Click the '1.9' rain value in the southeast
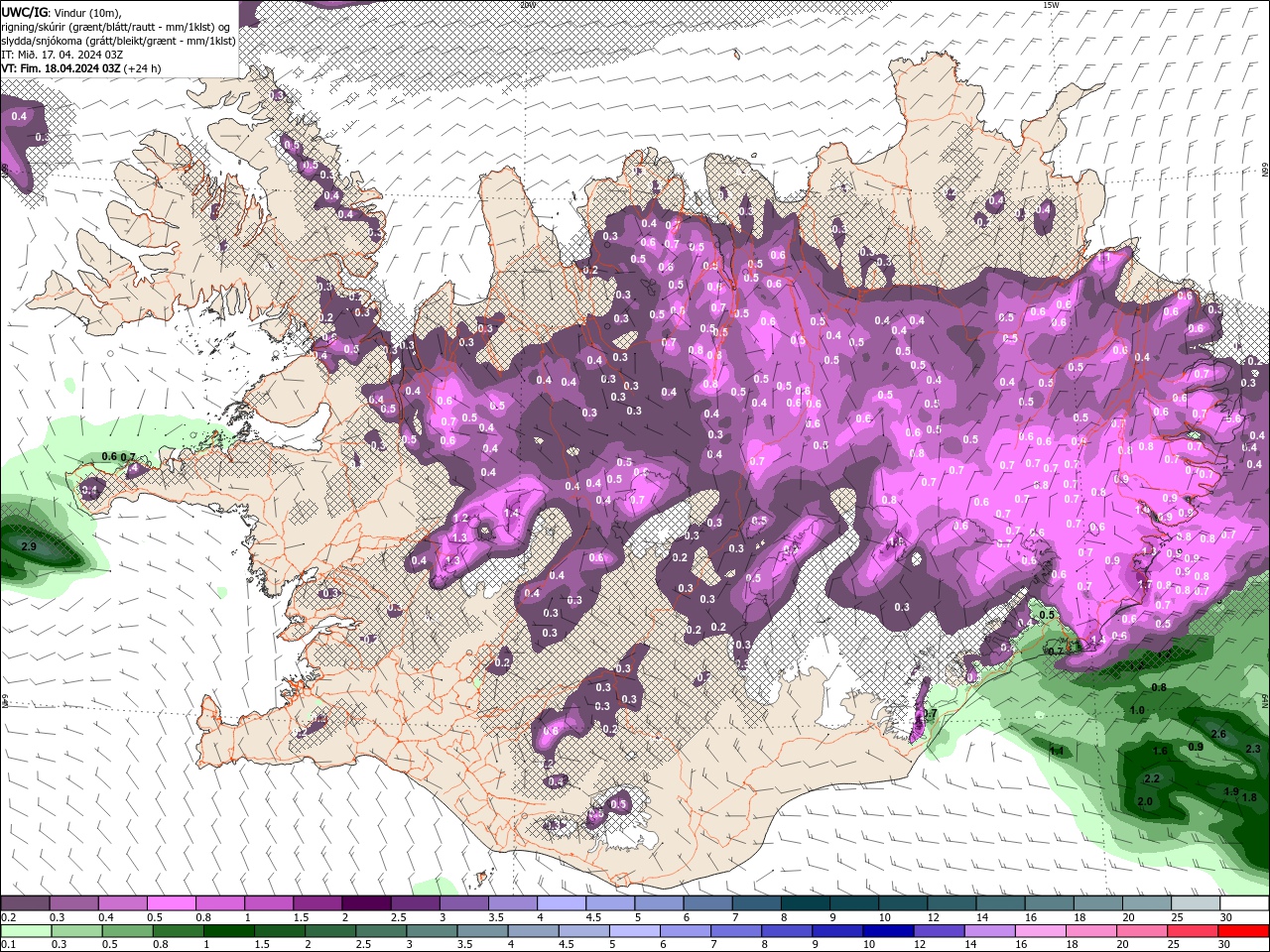 point(1231,791)
